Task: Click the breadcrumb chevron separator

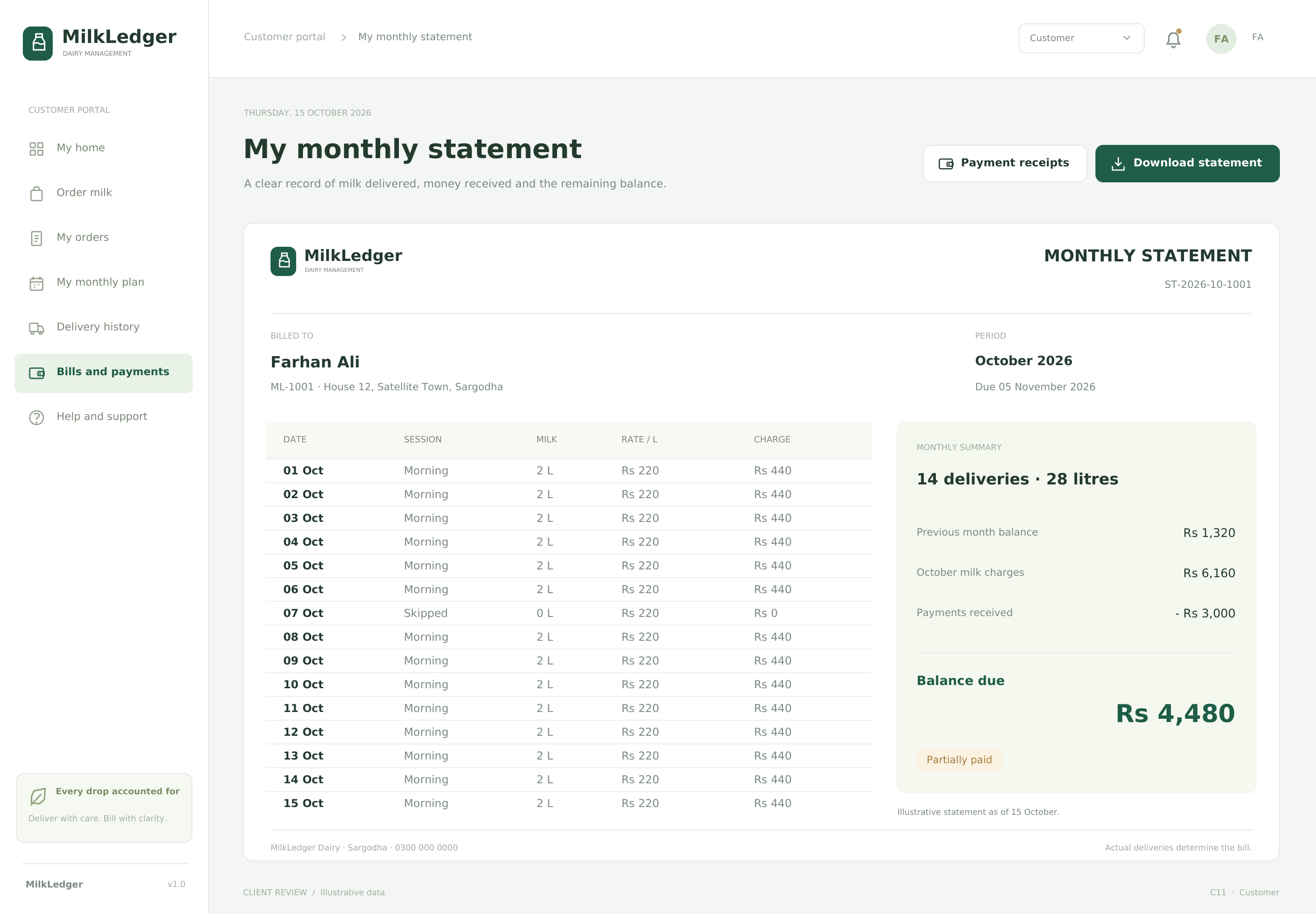Action: tap(344, 37)
